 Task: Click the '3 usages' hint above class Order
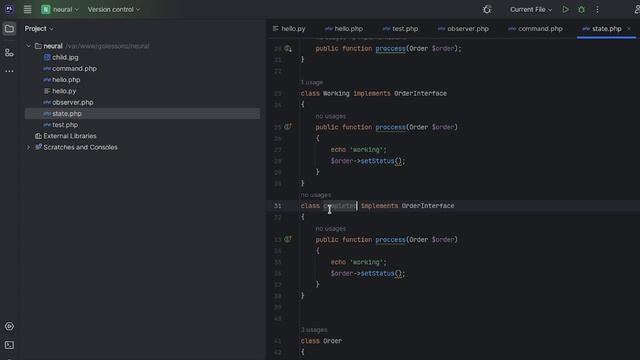(x=314, y=330)
